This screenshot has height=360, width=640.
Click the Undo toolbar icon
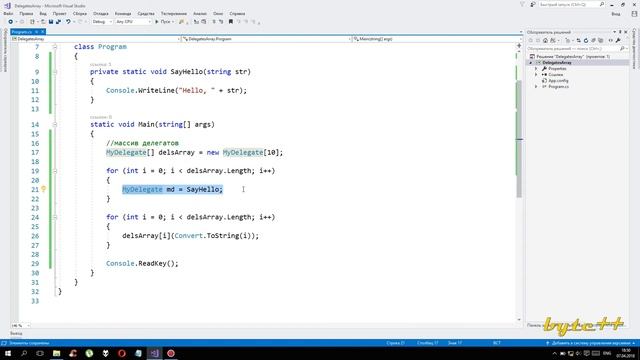point(68,22)
